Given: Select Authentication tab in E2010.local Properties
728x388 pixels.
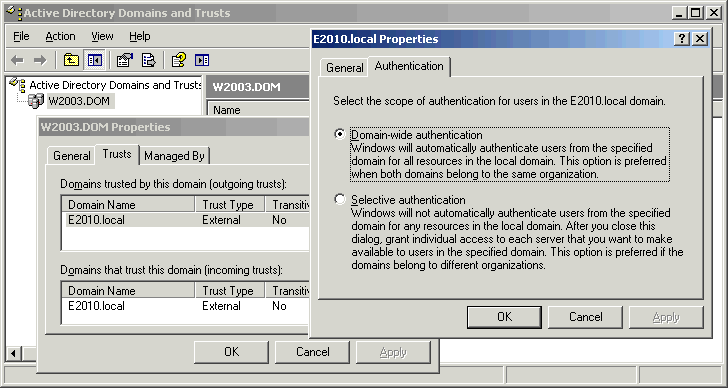Looking at the screenshot, I should pos(409,66).
